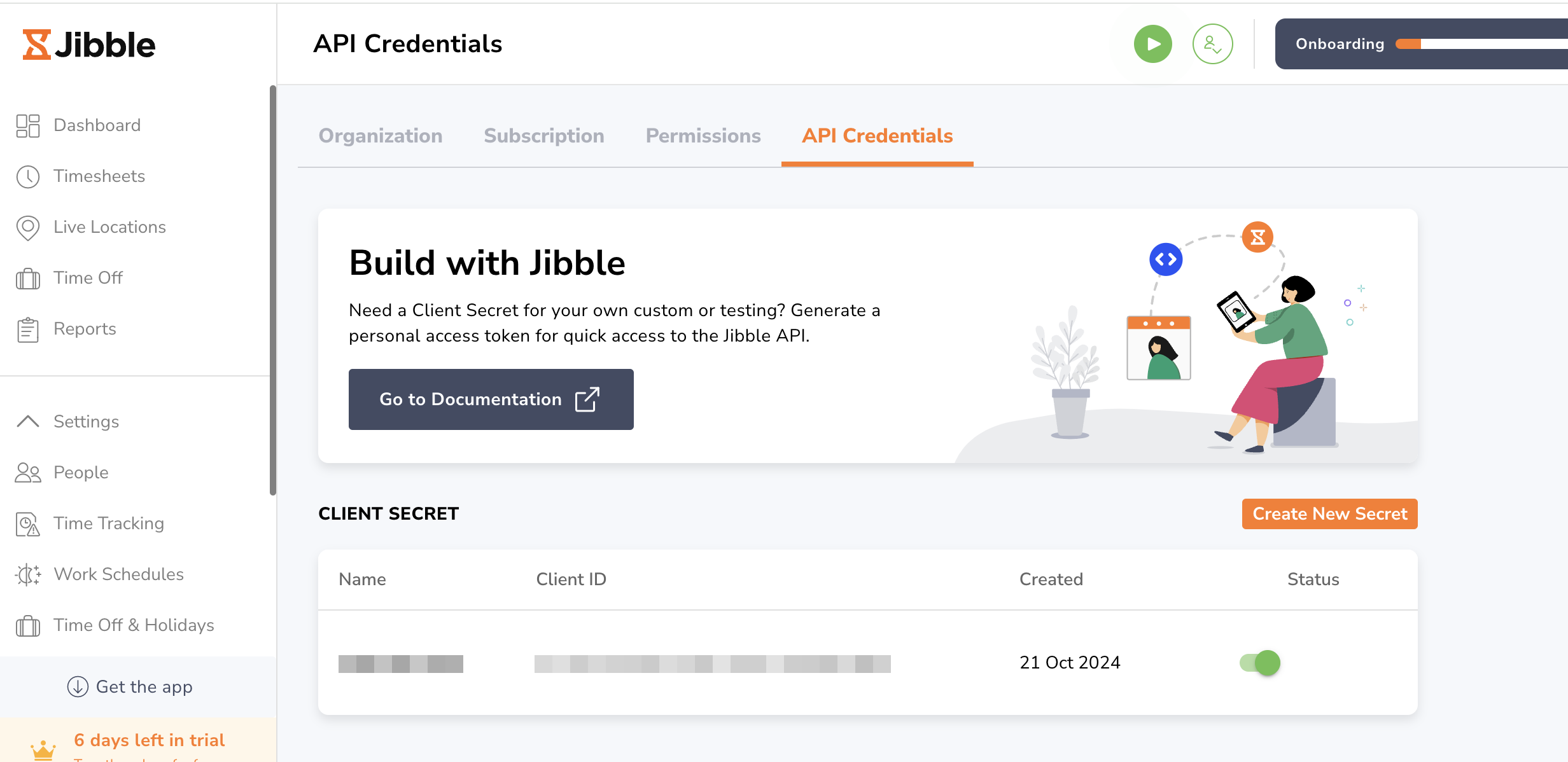The height and width of the screenshot is (762, 1568).
Task: Click the green play timer button
Action: pos(1152,44)
